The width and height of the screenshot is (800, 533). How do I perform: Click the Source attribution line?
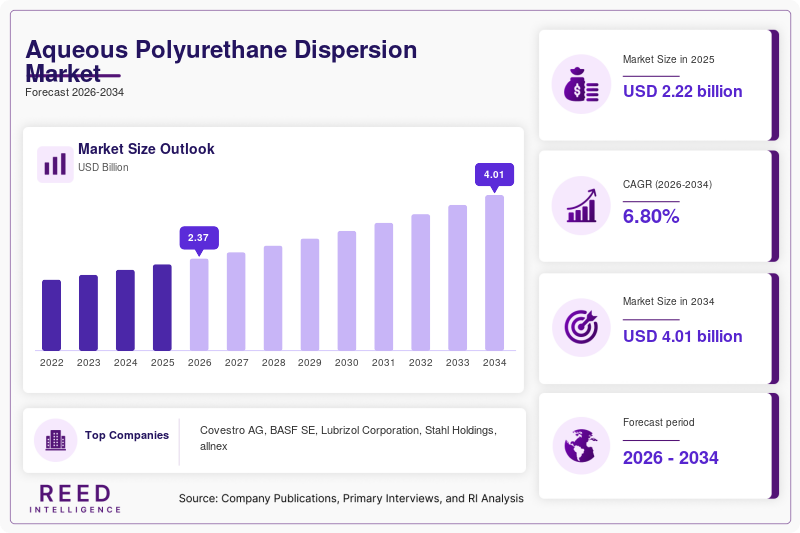point(351,498)
